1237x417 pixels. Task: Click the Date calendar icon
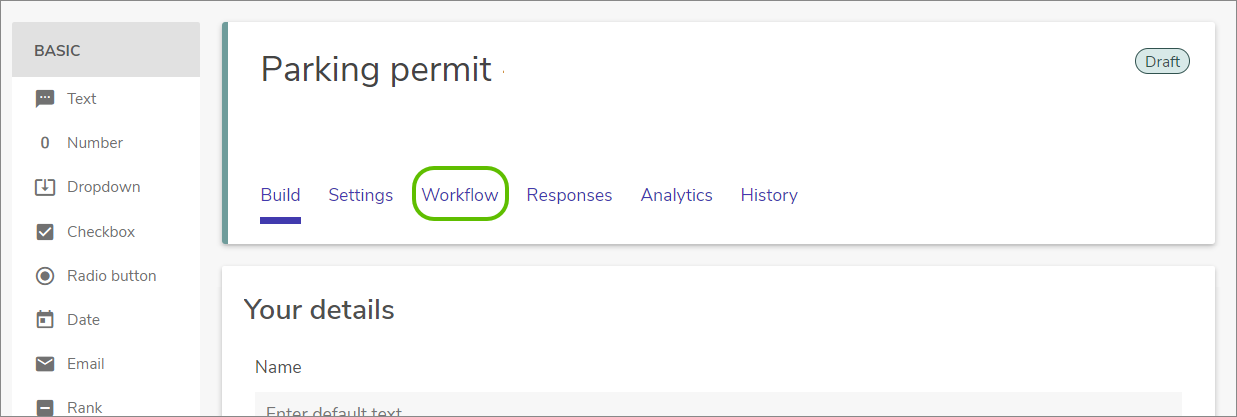click(x=44, y=320)
